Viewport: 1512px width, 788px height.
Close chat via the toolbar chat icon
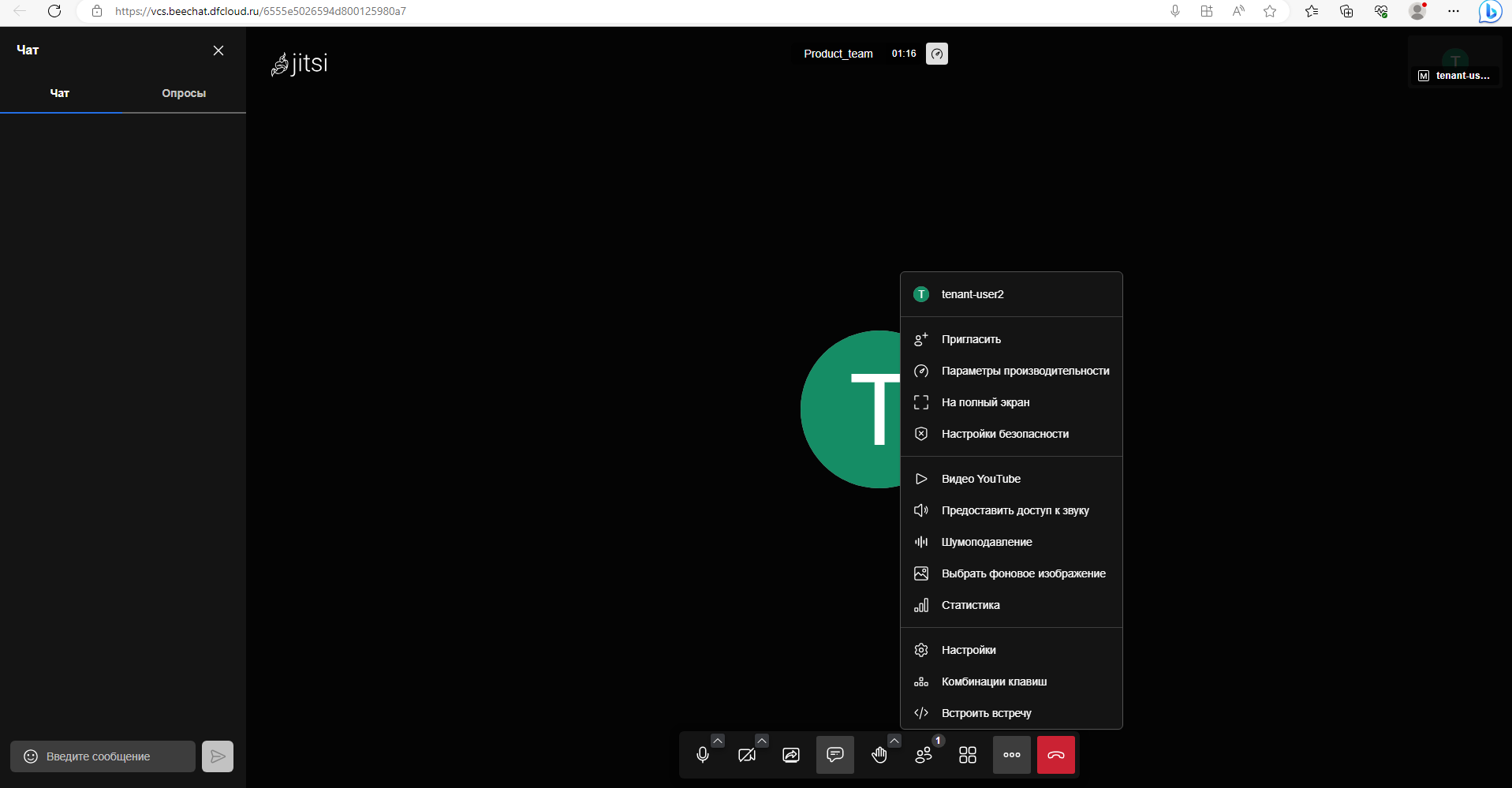[x=835, y=755]
